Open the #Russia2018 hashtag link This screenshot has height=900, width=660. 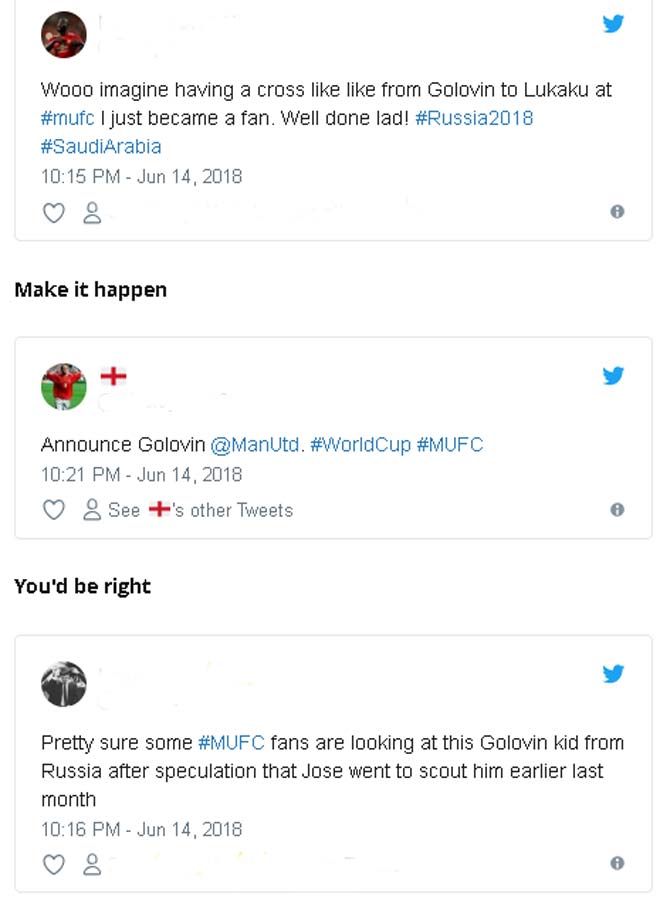pyautogui.click(x=474, y=118)
